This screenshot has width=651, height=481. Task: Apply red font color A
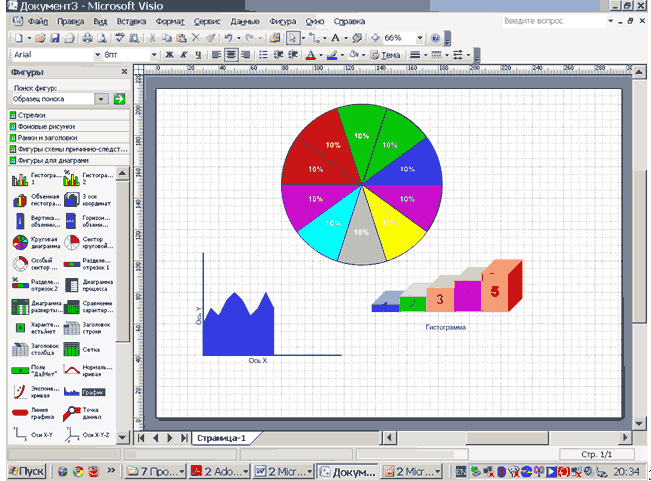click(310, 55)
